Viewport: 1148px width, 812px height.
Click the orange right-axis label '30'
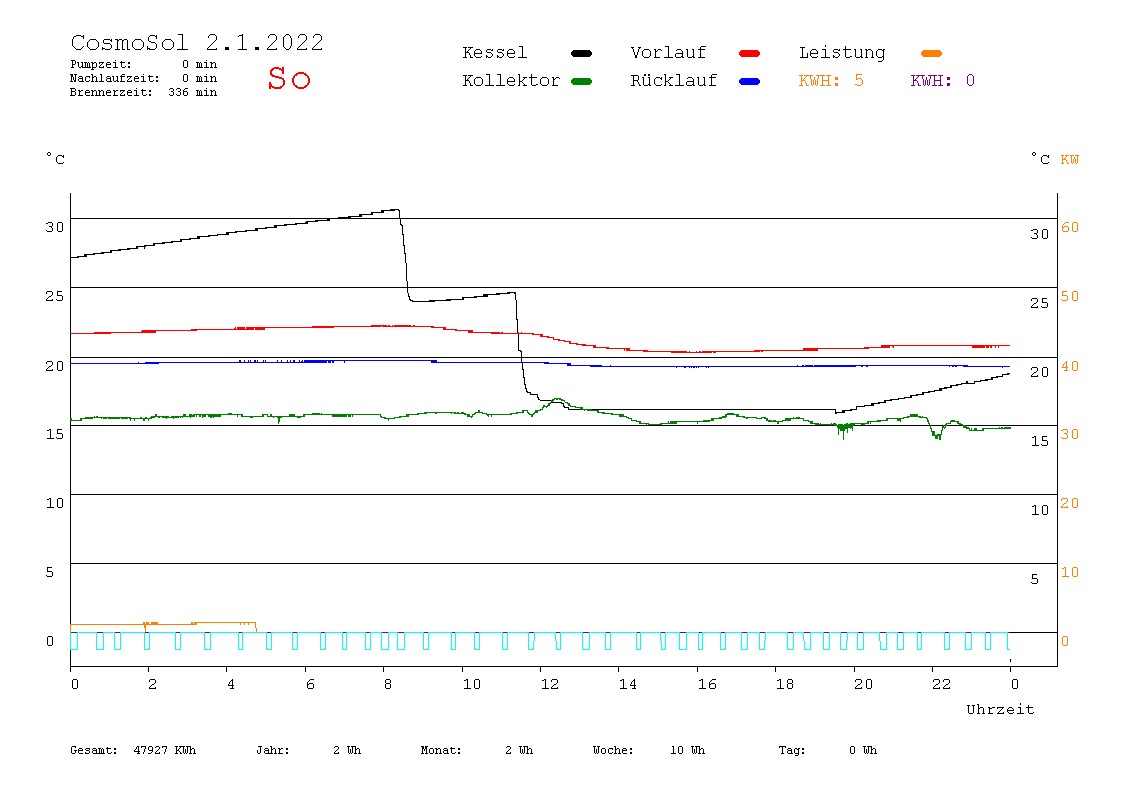(1070, 434)
